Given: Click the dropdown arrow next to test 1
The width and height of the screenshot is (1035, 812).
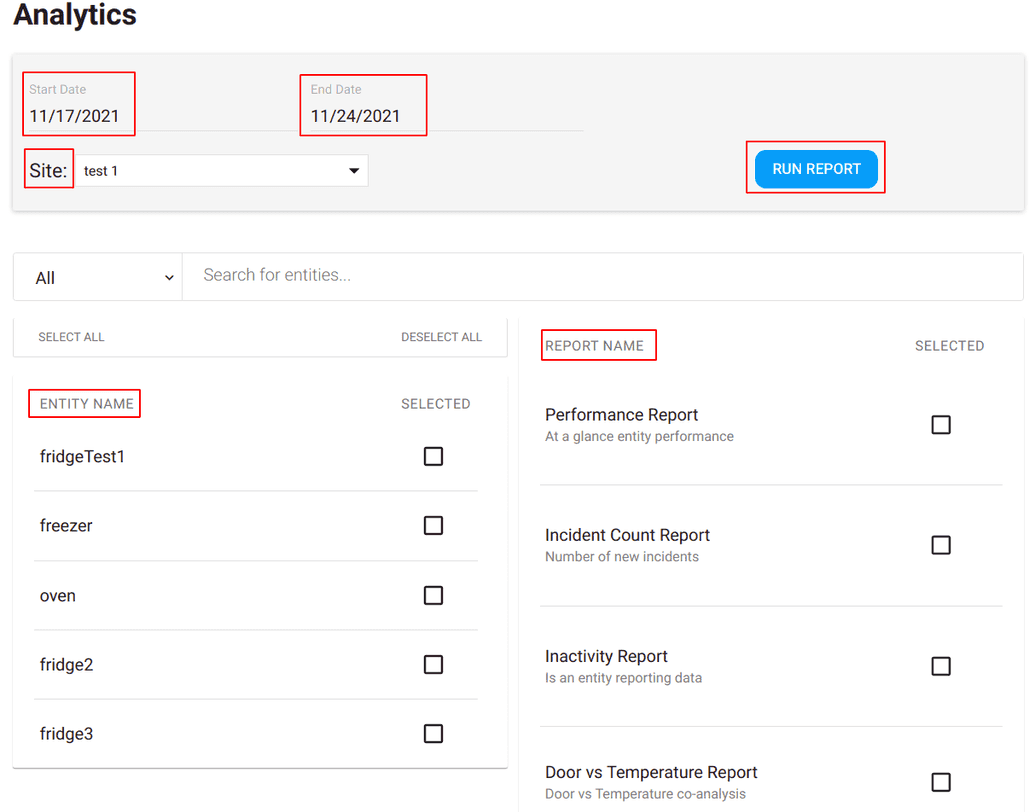Looking at the screenshot, I should (353, 170).
